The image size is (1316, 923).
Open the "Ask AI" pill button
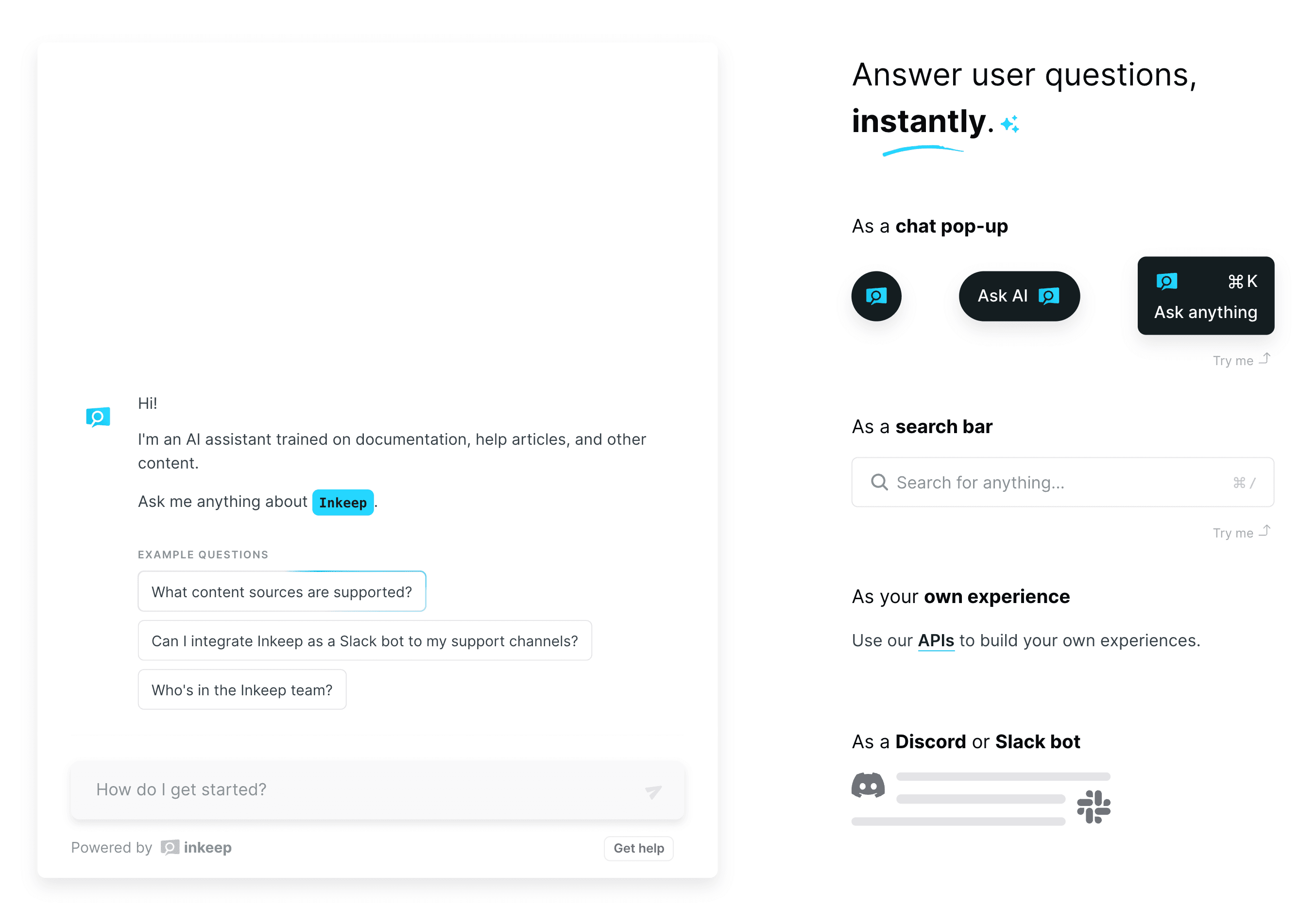tap(1019, 296)
